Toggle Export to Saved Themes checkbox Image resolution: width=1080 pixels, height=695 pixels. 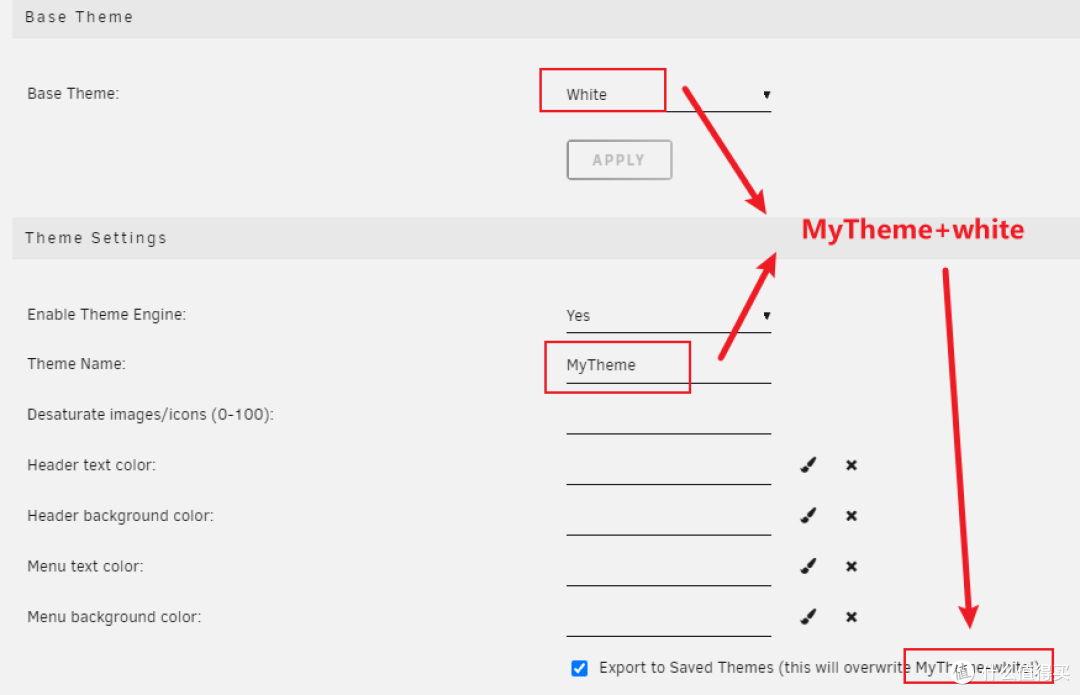tap(579, 668)
